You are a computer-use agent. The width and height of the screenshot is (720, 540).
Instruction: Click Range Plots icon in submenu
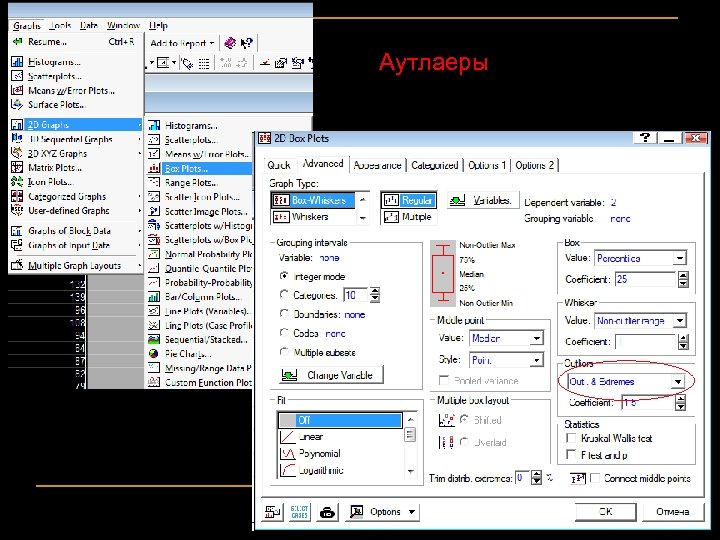click(154, 183)
